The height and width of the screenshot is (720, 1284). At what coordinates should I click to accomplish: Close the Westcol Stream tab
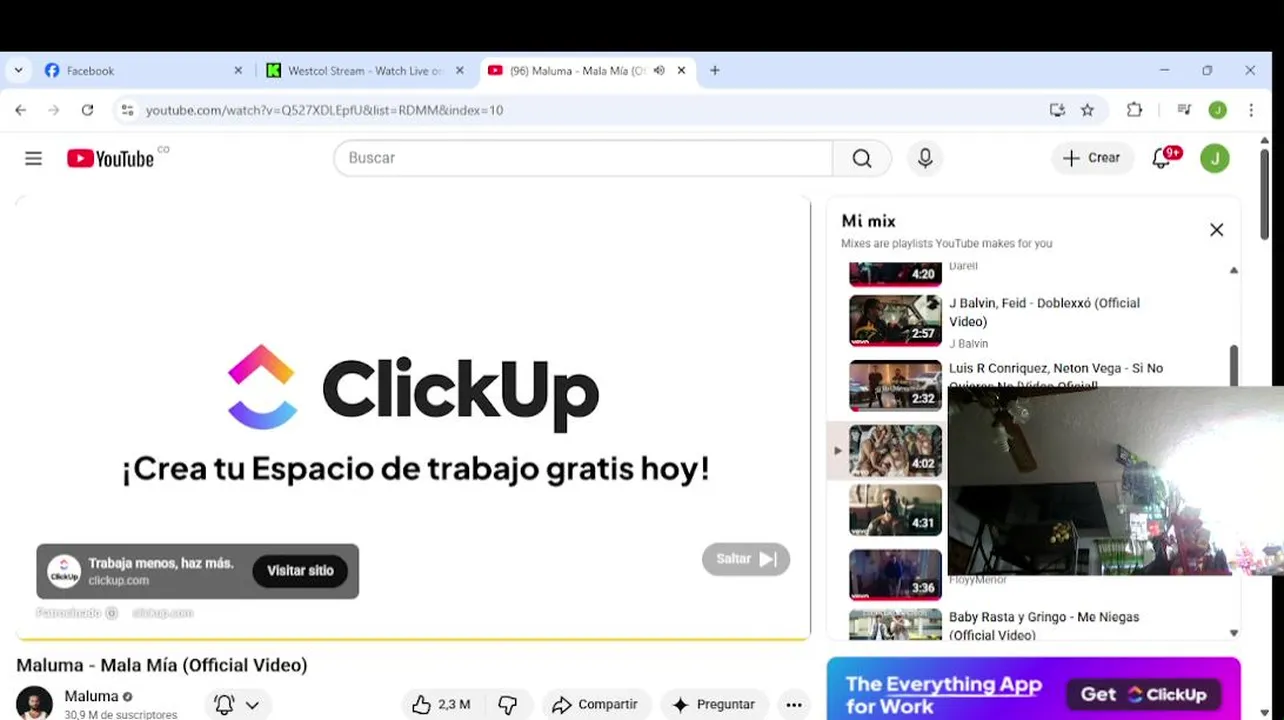(x=460, y=71)
